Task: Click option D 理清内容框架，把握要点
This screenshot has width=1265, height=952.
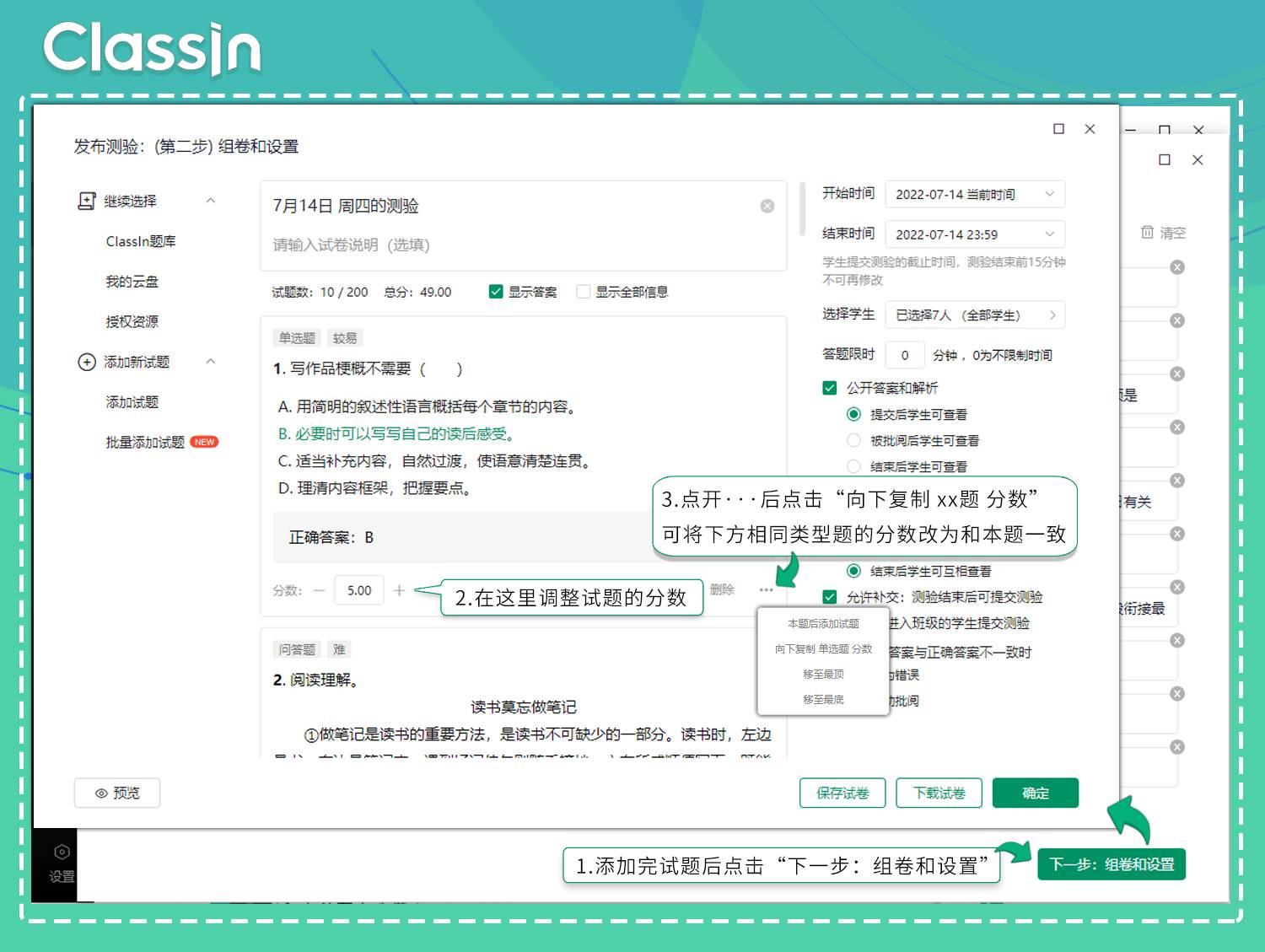Action: point(375,487)
